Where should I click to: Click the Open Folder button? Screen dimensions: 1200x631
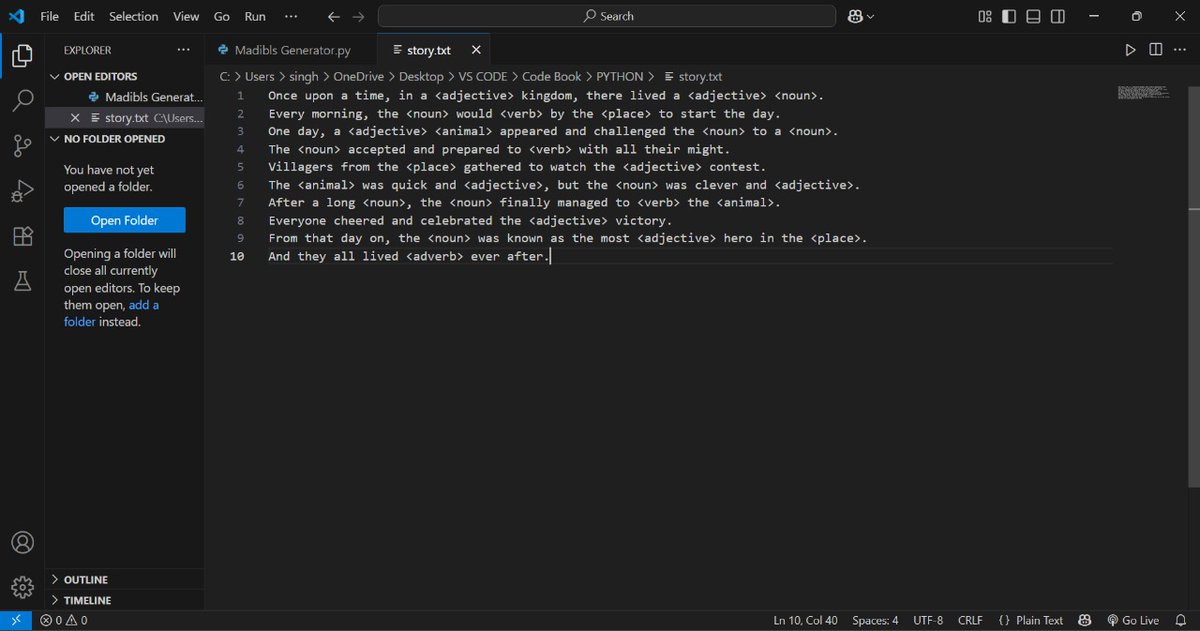tap(125, 221)
